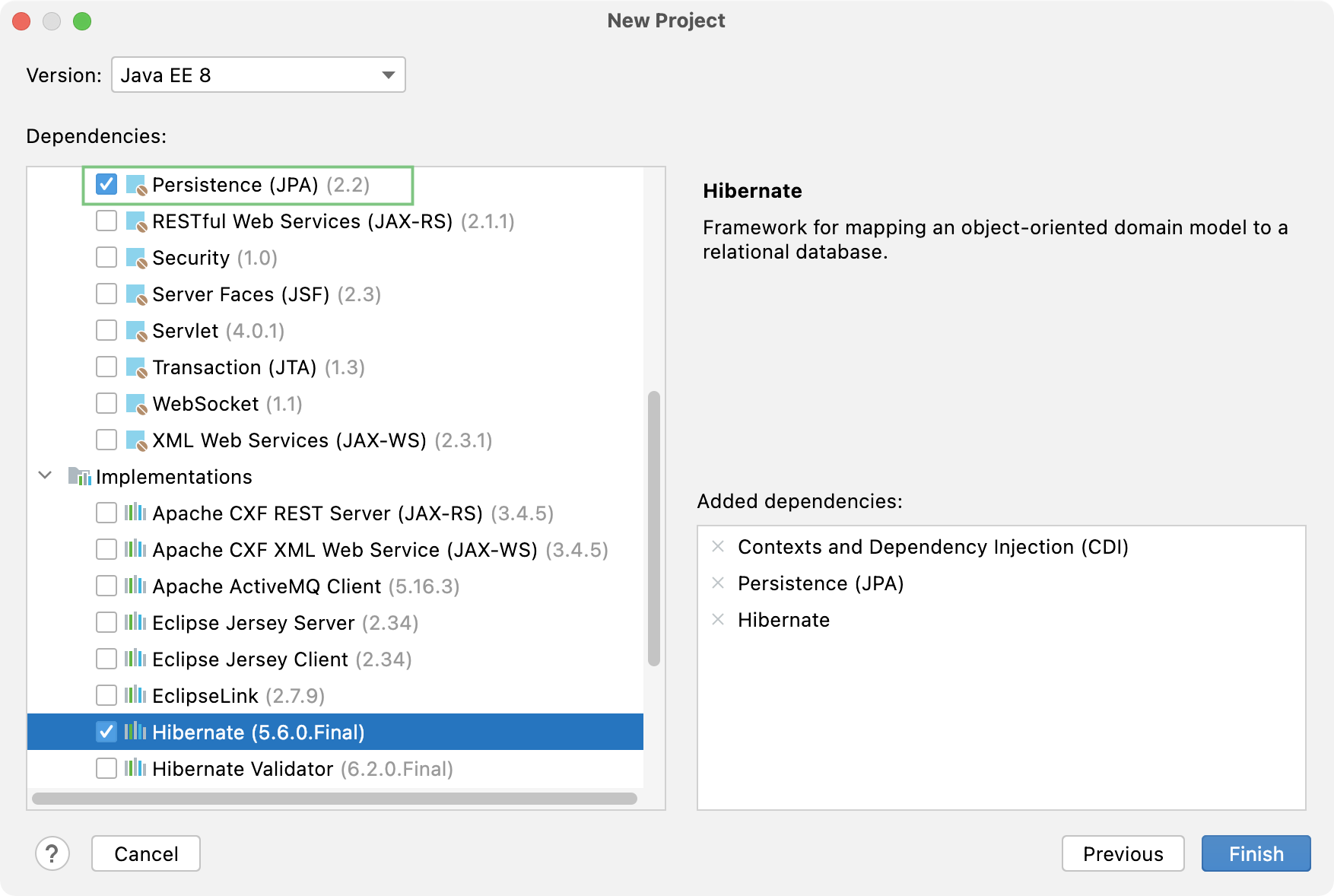Check the Server Faces (JSF) checkbox
1334x896 pixels.
coord(106,294)
